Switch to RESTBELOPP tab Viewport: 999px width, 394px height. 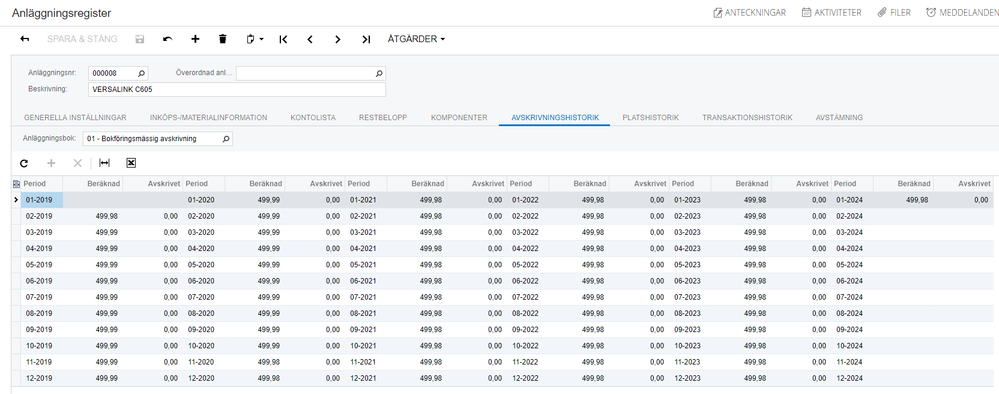(x=383, y=118)
